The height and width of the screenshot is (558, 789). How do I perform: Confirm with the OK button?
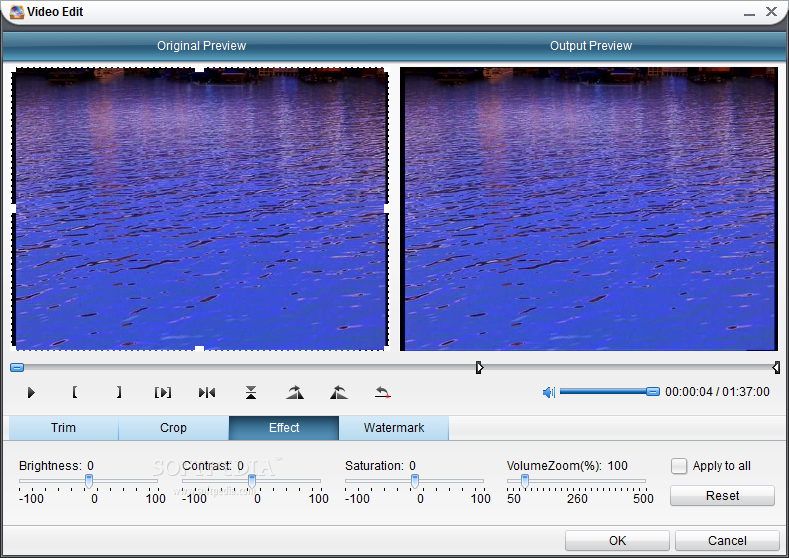(617, 540)
